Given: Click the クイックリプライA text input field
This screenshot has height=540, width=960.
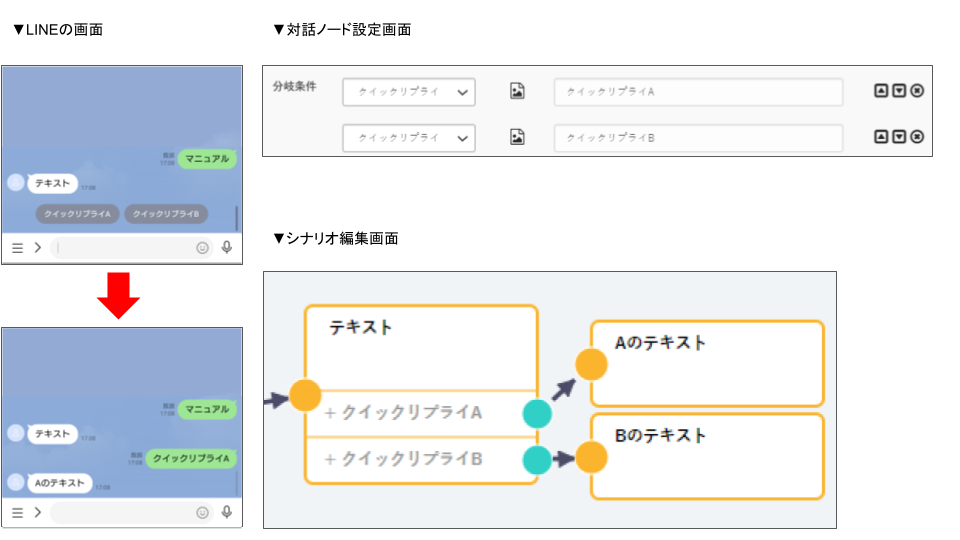Looking at the screenshot, I should point(698,92).
